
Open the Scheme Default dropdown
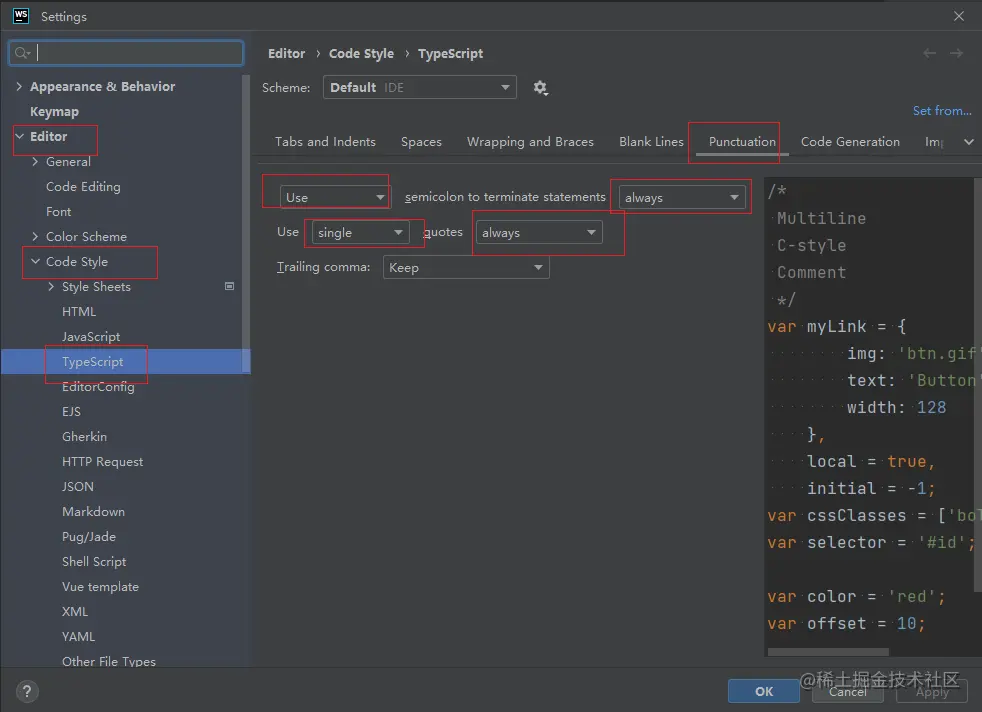pos(419,88)
